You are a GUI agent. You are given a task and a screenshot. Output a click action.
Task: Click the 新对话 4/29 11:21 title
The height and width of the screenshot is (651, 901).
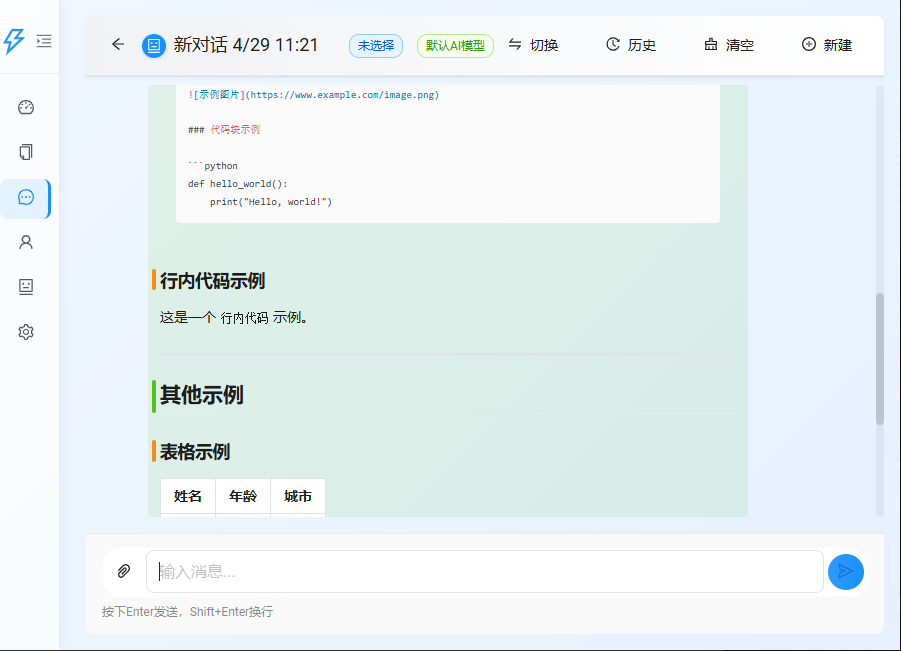(246, 45)
